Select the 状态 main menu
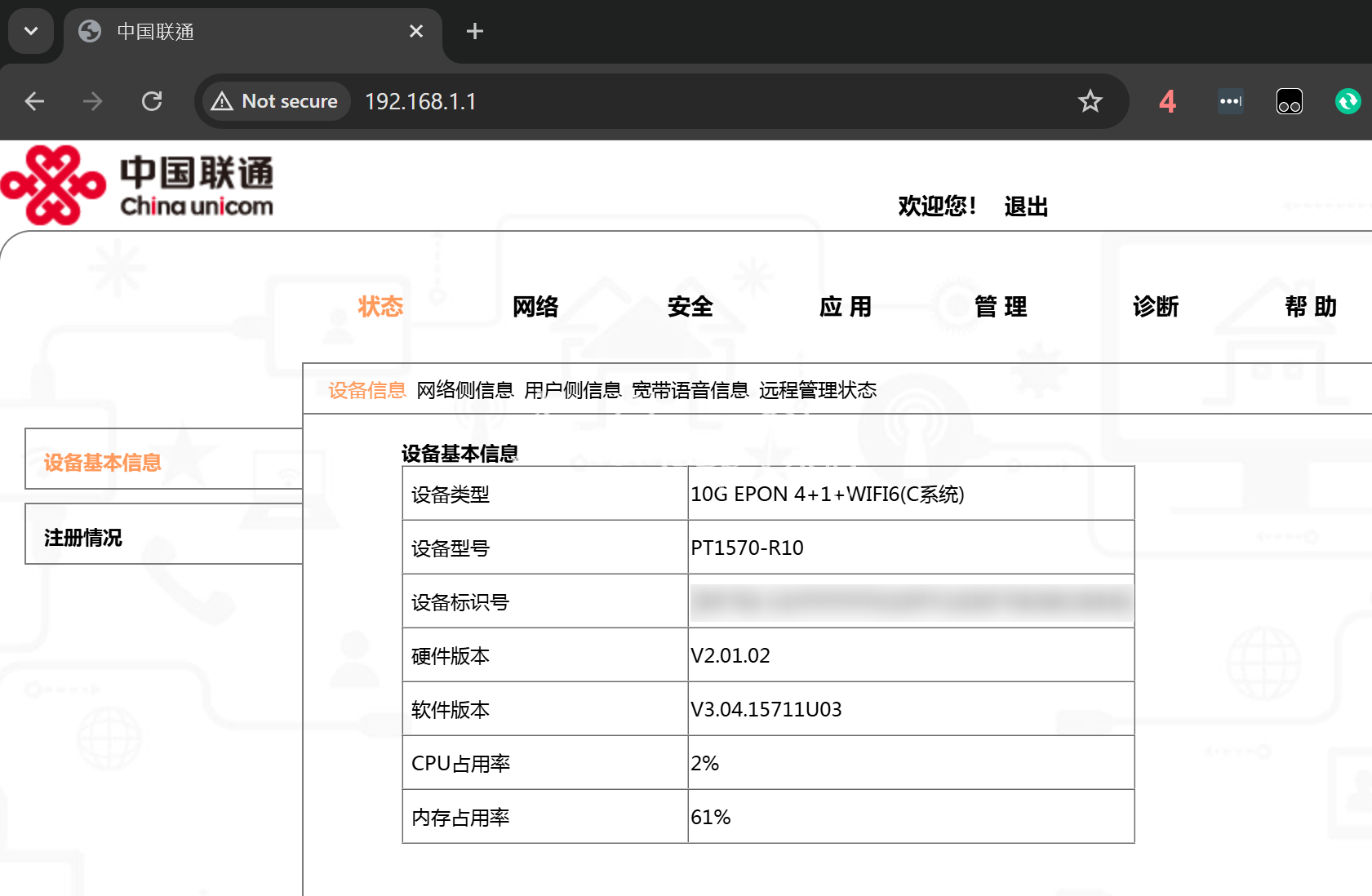 click(380, 307)
